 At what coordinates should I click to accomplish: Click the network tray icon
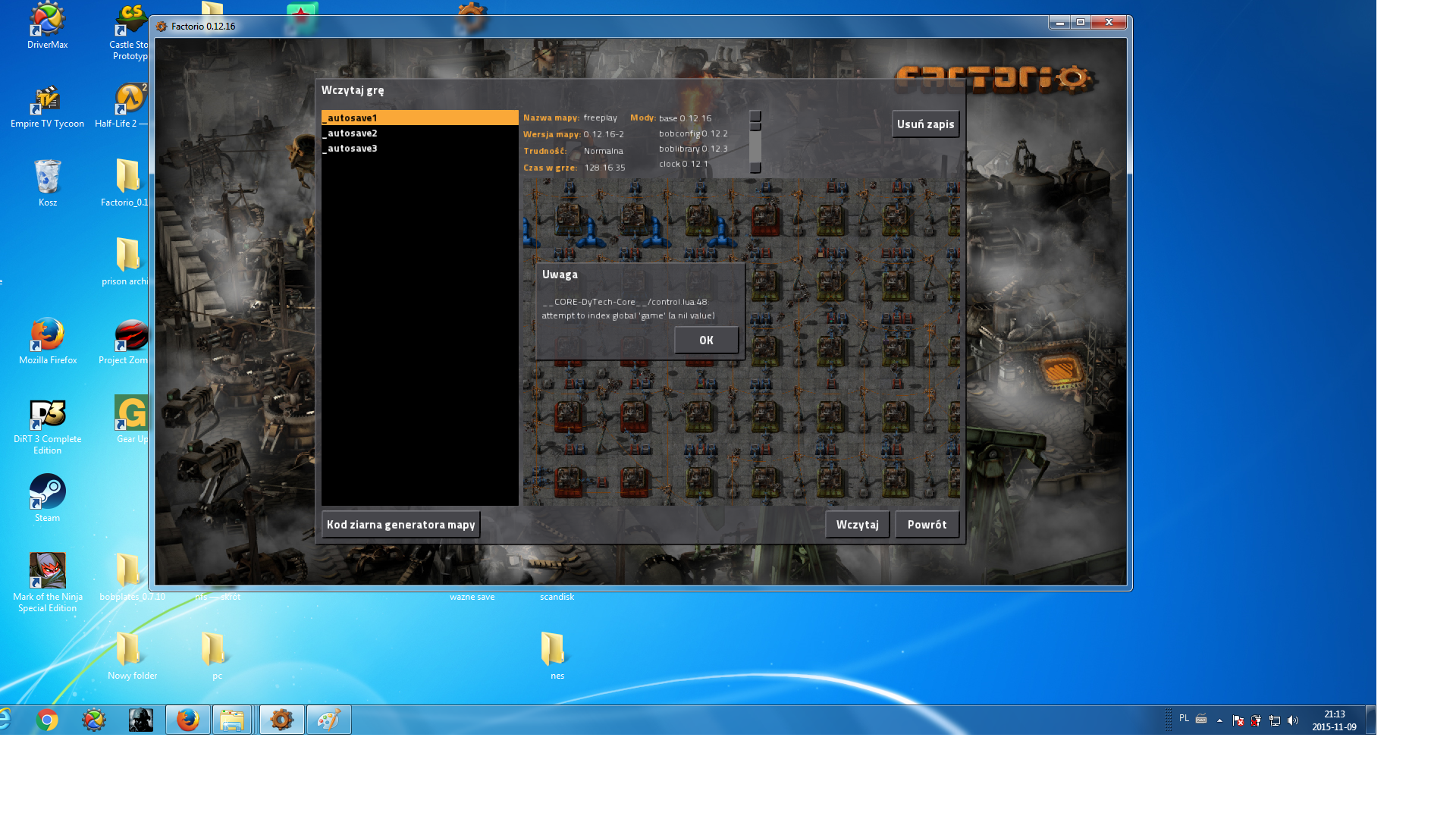click(x=1275, y=720)
